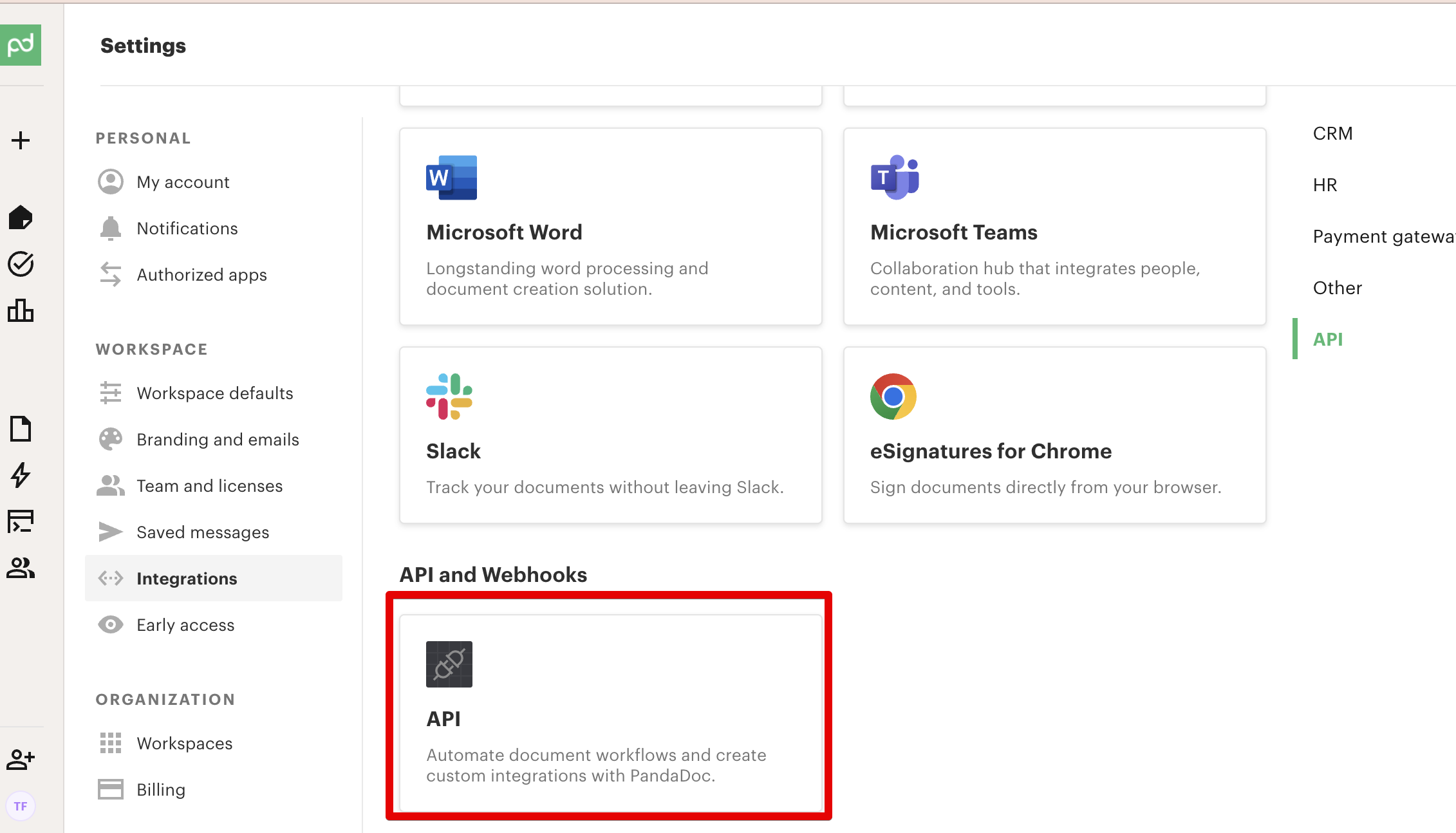The width and height of the screenshot is (1456, 833).
Task: Open My account settings
Action: tap(183, 182)
